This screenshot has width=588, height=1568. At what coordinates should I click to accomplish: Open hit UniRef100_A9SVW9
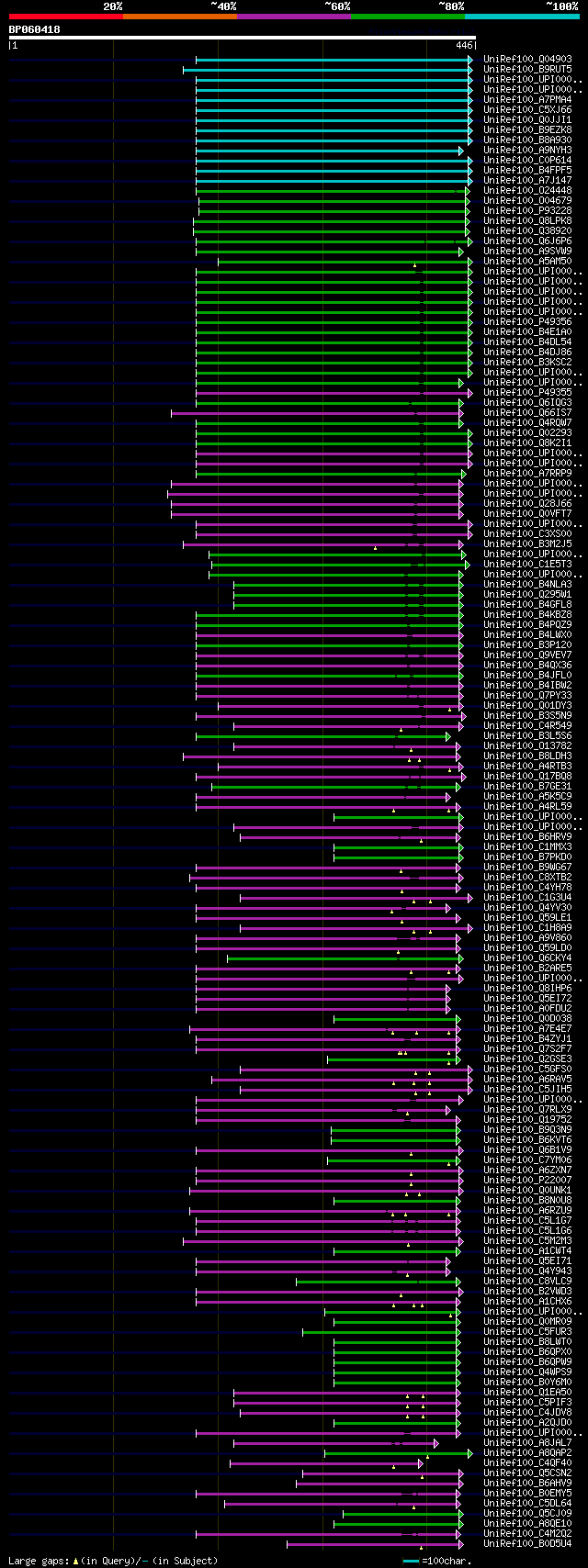pos(527,252)
